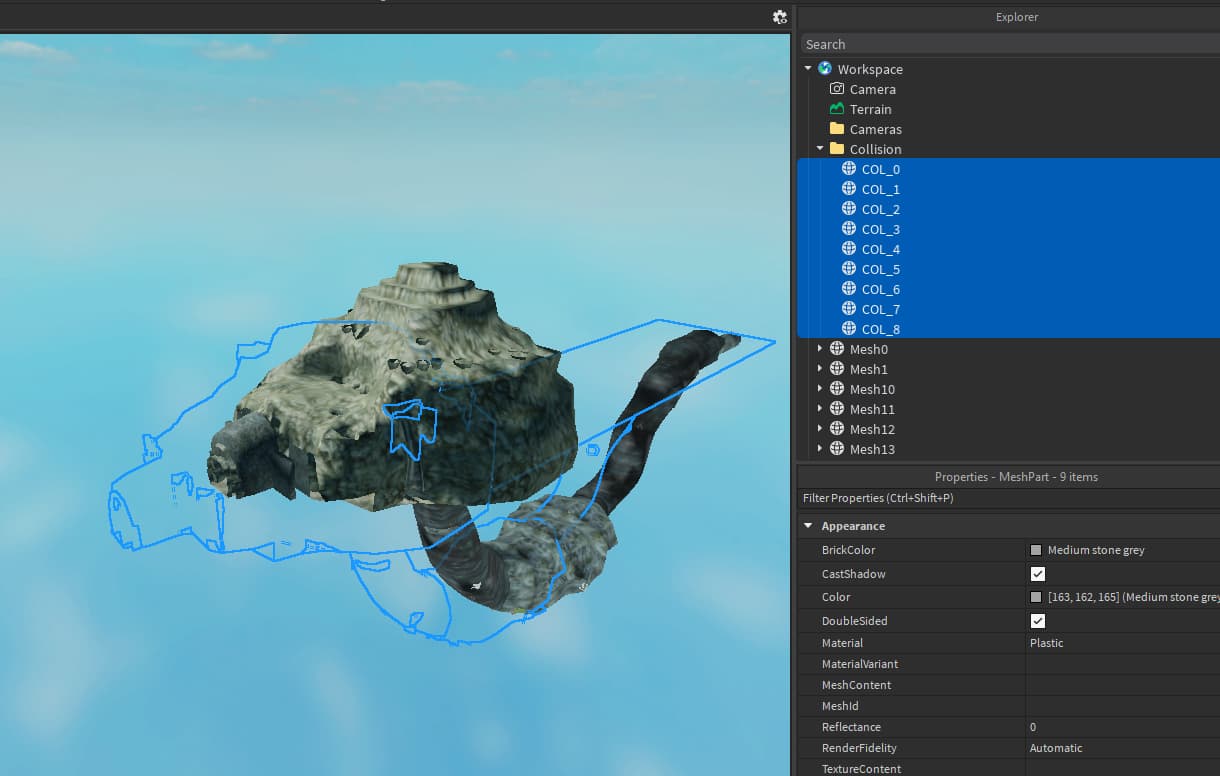Click the Cameras folder icon

(x=837, y=129)
